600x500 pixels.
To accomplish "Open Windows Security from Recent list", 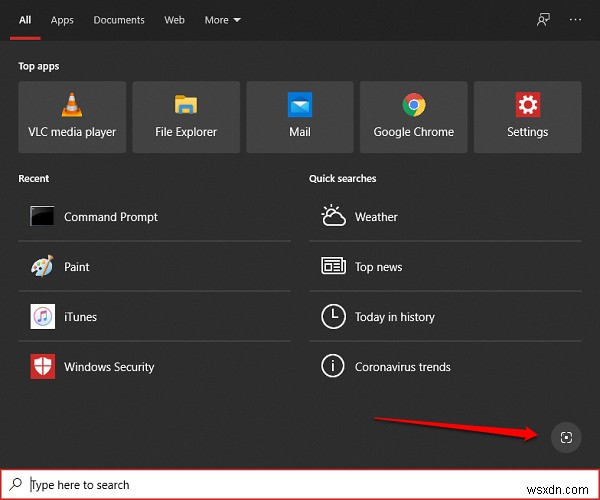I will click(155, 366).
